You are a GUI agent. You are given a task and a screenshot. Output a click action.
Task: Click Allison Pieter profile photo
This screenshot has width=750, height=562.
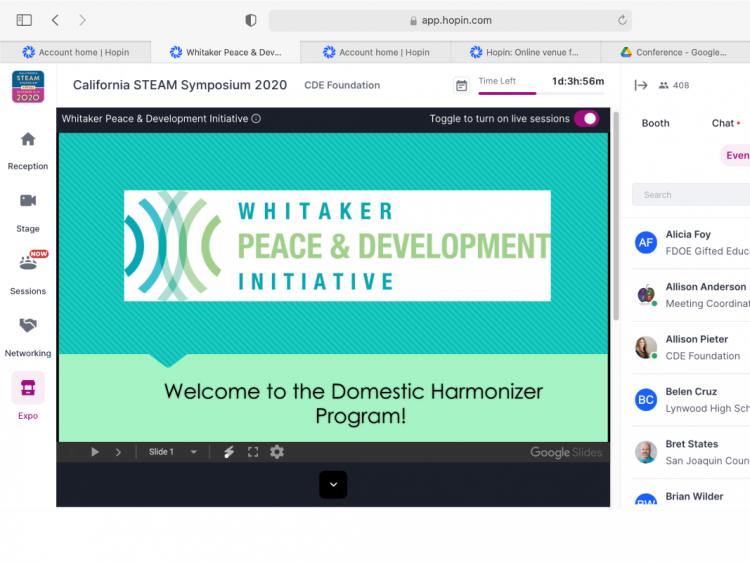point(646,347)
